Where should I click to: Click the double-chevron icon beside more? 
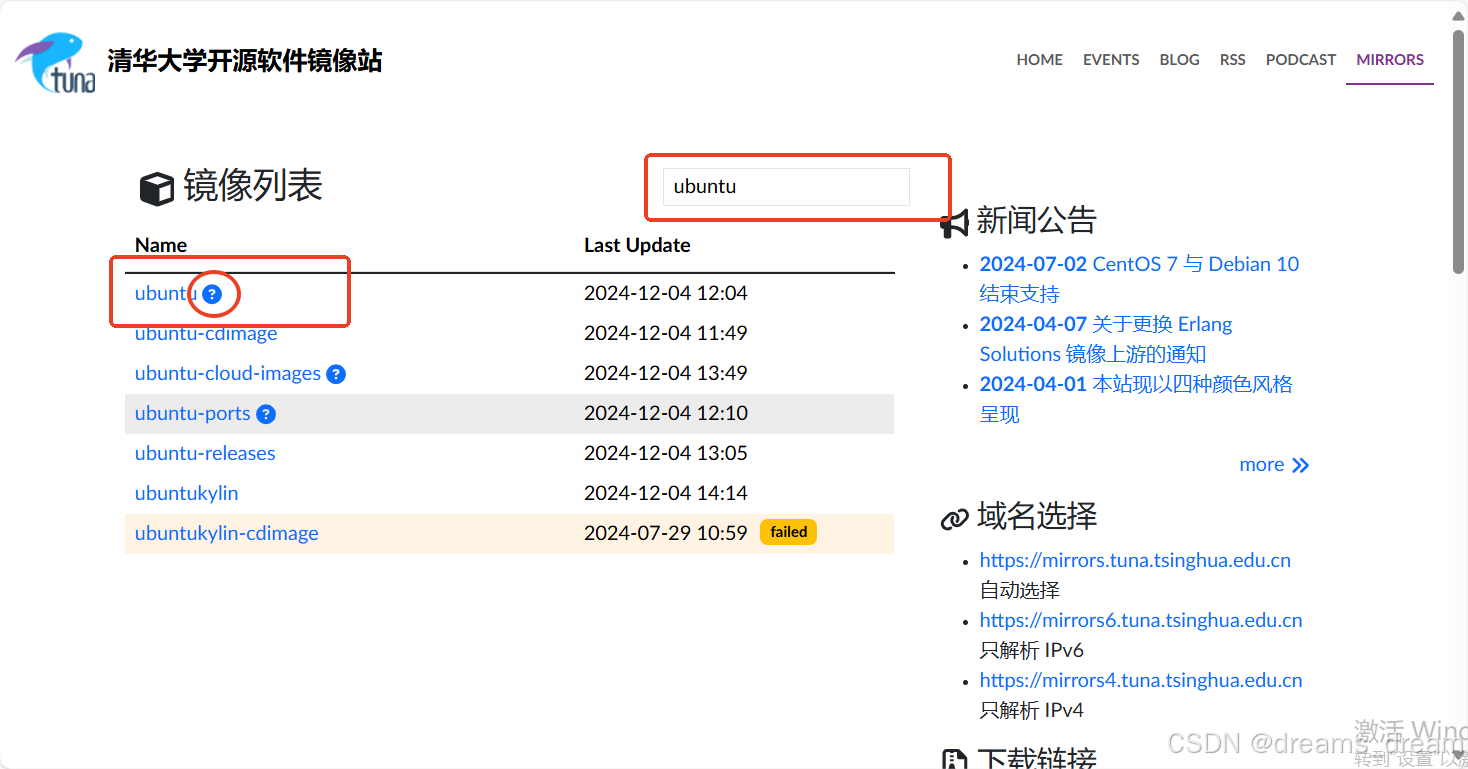tap(1300, 465)
